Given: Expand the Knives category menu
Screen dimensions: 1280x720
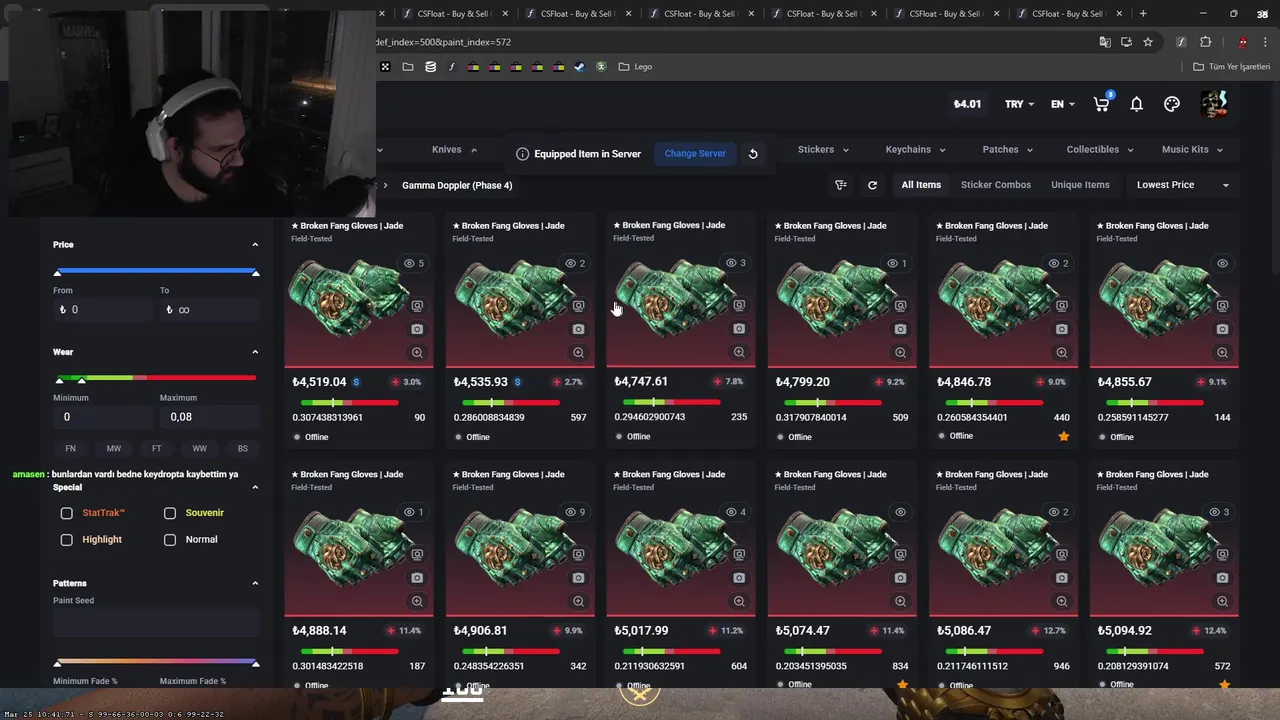Looking at the screenshot, I should 454,150.
